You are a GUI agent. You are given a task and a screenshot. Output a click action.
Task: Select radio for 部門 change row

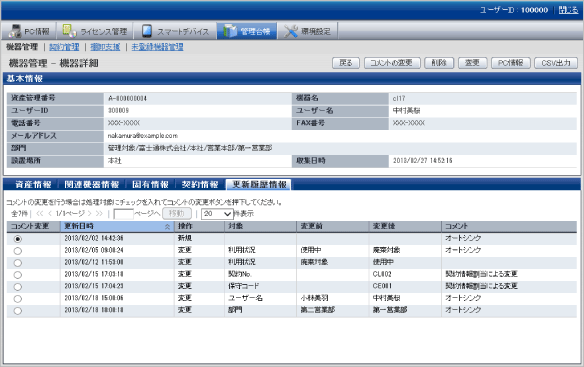point(18,310)
